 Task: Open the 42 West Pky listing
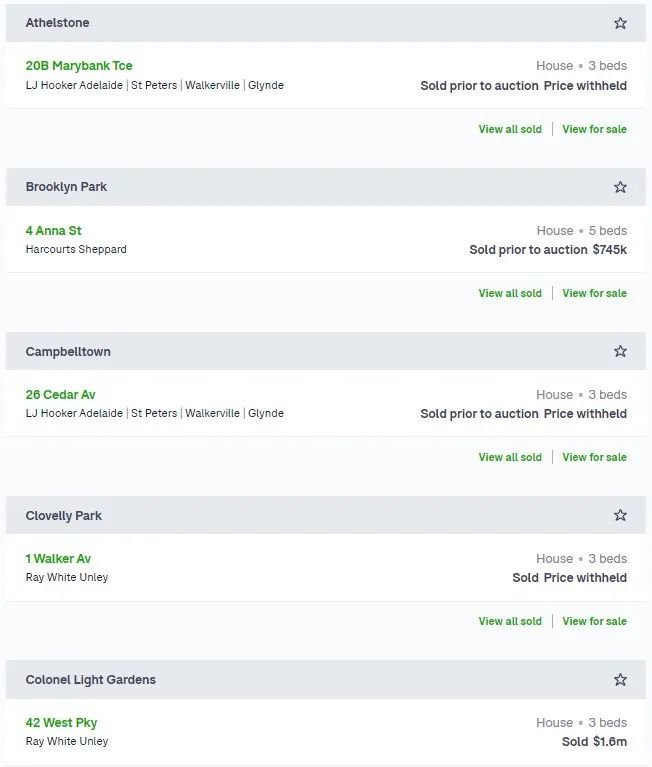[x=61, y=722]
